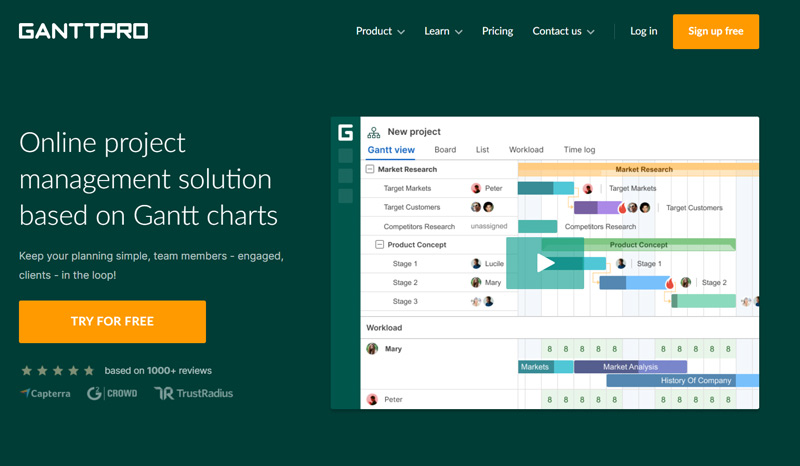Switch to the List tab
800x466 pixels.
pos(482,150)
